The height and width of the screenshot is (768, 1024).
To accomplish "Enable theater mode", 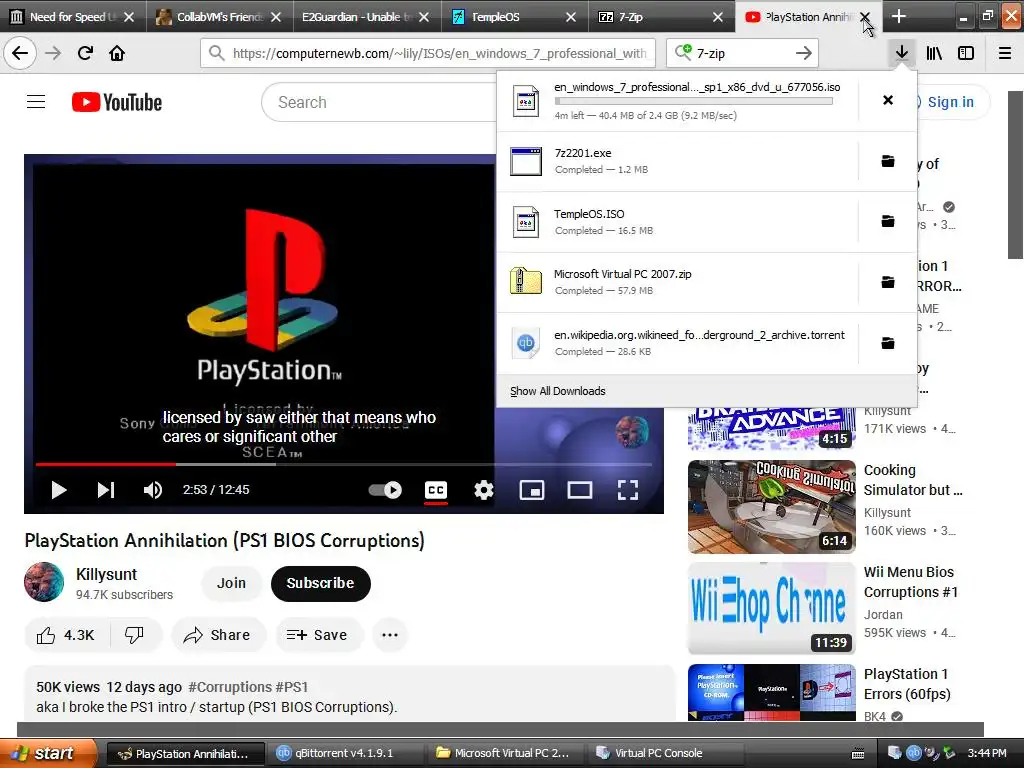I will click(x=579, y=490).
